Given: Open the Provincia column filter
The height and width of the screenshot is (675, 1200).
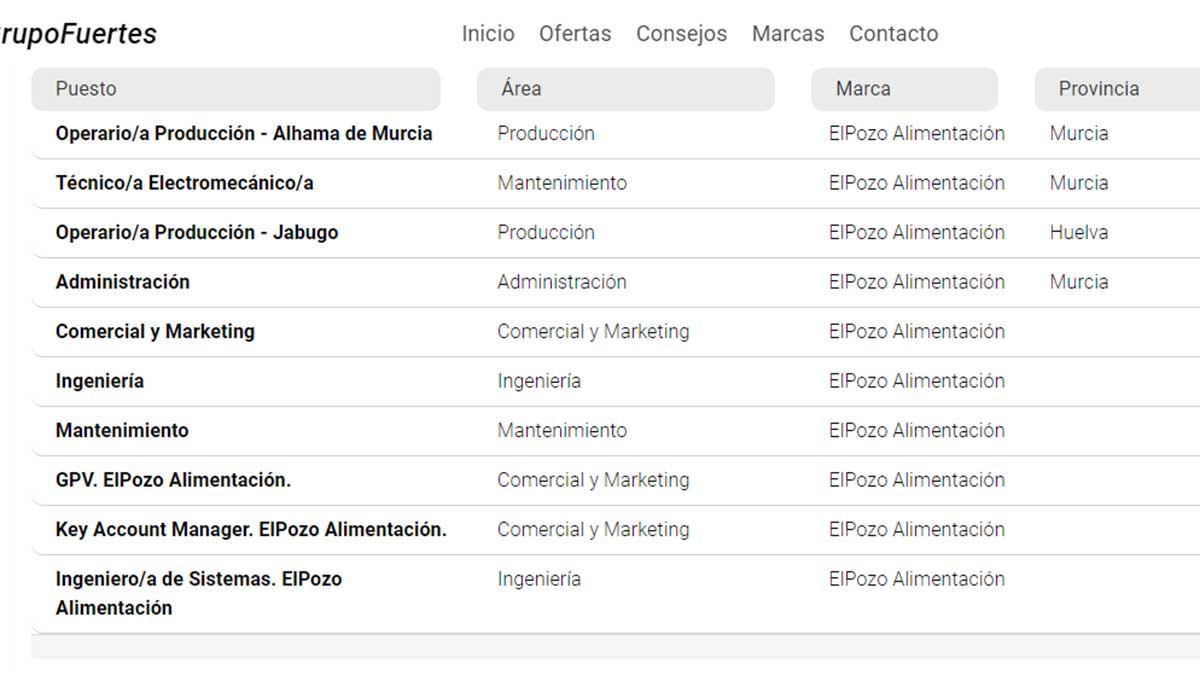Looking at the screenshot, I should (1115, 89).
